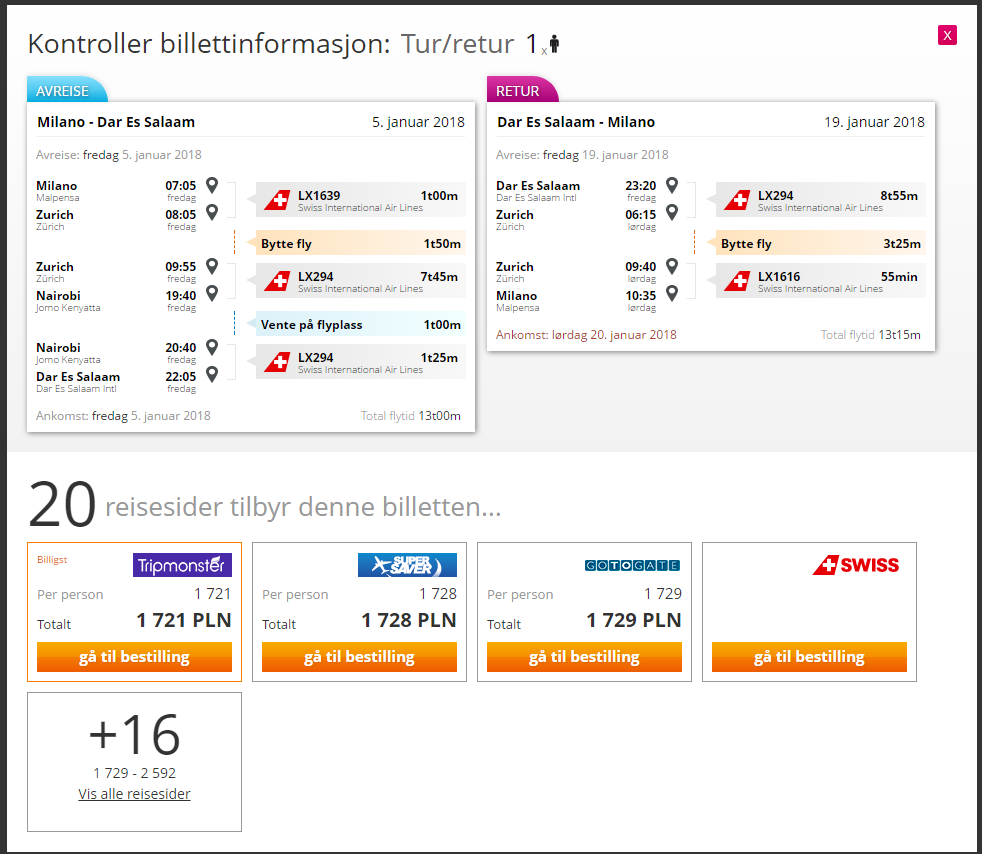Image resolution: width=982 pixels, height=854 pixels.
Task: Click flight number LX1616 text
Action: (x=778, y=276)
